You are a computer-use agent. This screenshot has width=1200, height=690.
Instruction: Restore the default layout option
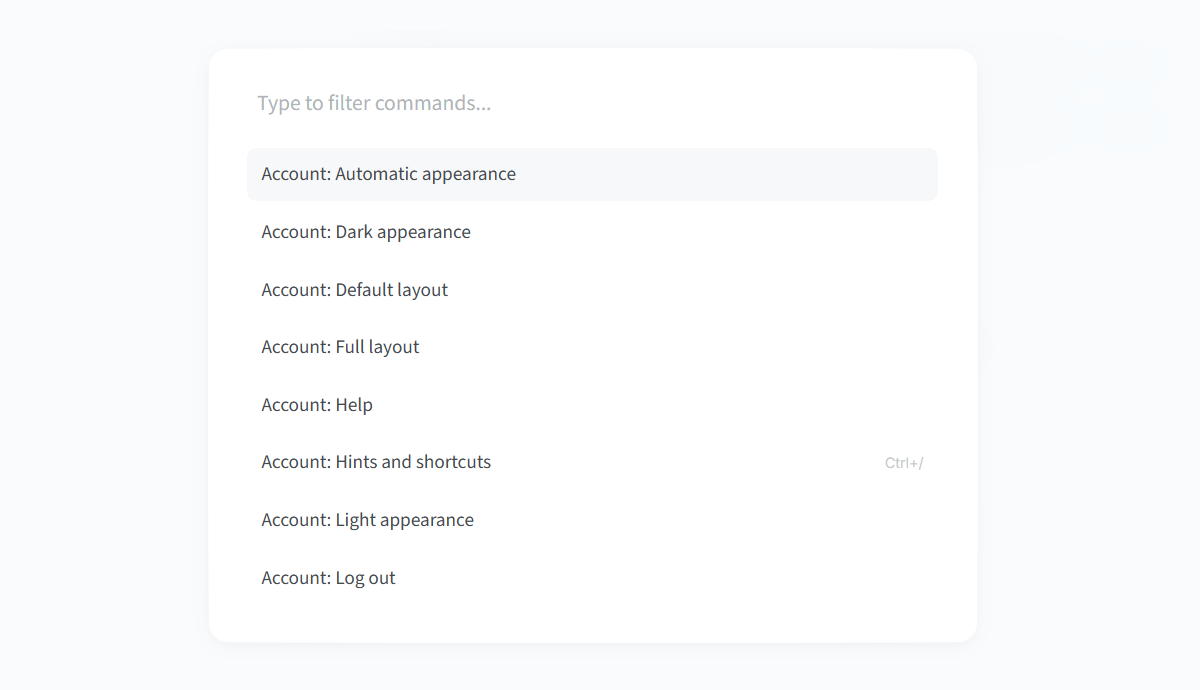tap(592, 290)
